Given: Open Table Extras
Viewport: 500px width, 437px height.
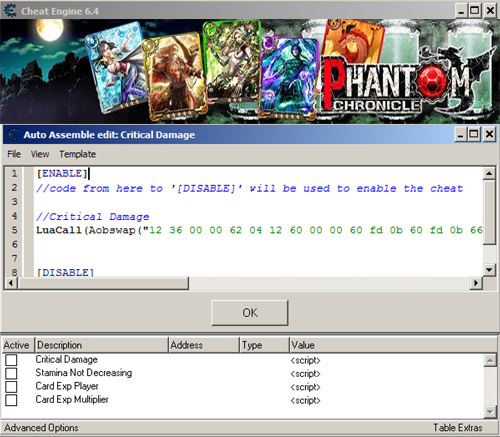Looking at the screenshot, I should coord(458,428).
